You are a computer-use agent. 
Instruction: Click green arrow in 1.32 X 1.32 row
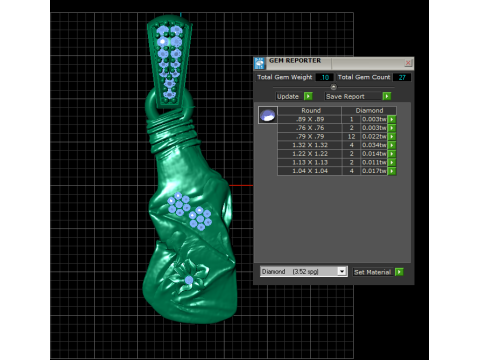(x=392, y=145)
